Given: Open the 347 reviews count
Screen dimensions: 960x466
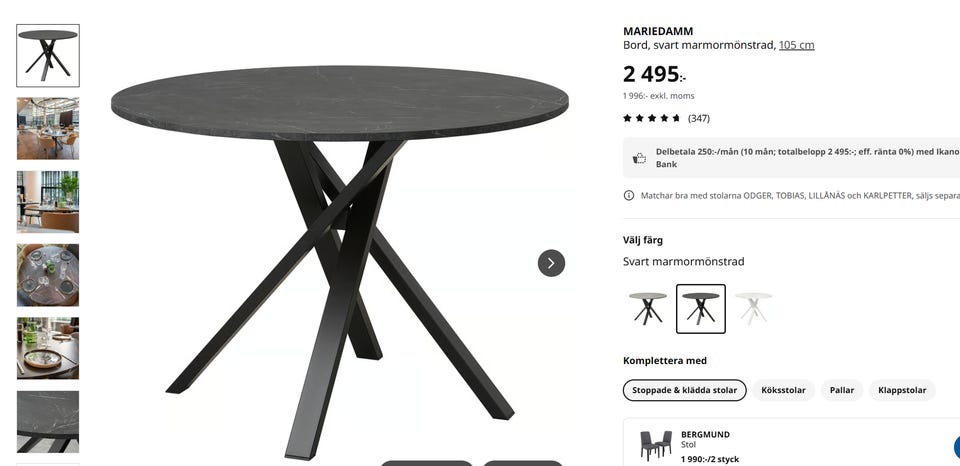Looking at the screenshot, I should point(699,118).
